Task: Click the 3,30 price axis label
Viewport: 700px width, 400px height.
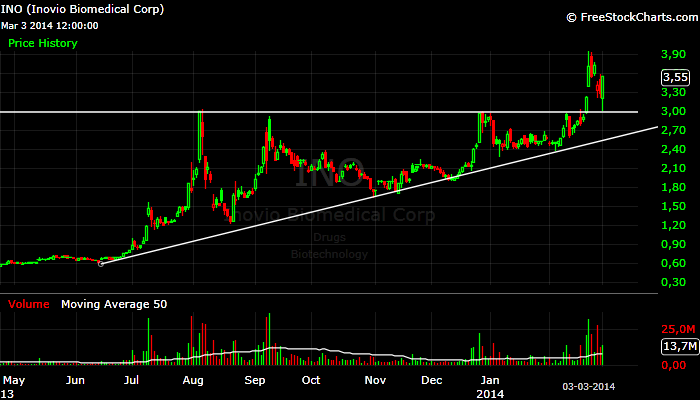Action: pyautogui.click(x=674, y=92)
